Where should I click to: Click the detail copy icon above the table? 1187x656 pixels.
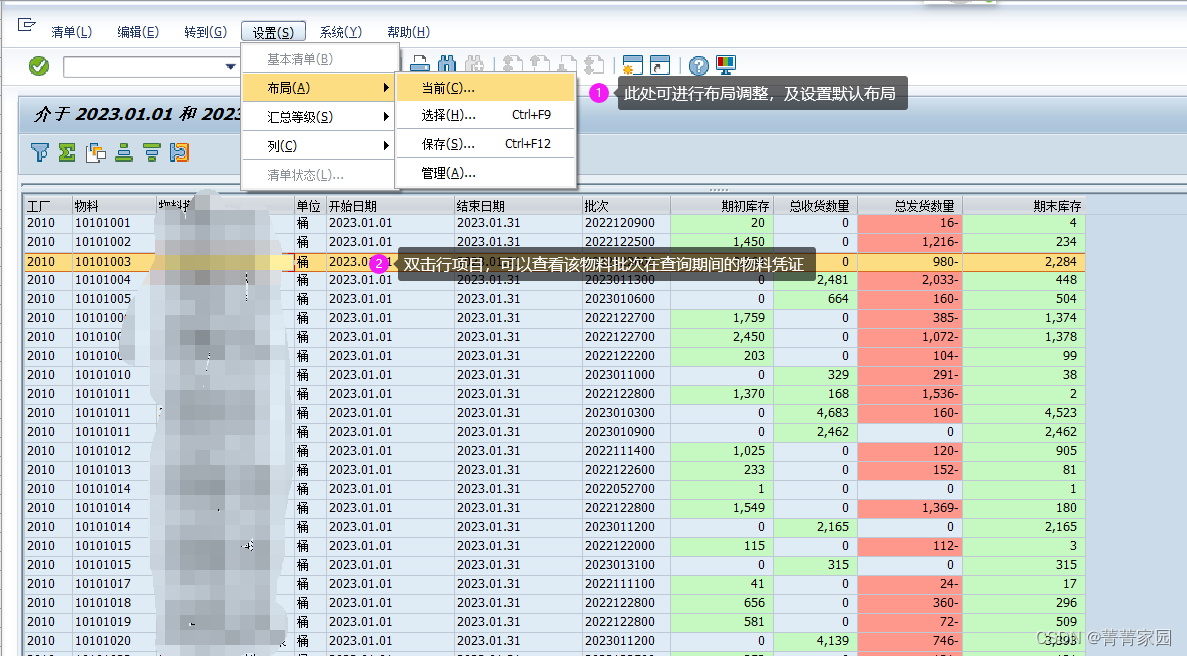pyautogui.click(x=94, y=152)
